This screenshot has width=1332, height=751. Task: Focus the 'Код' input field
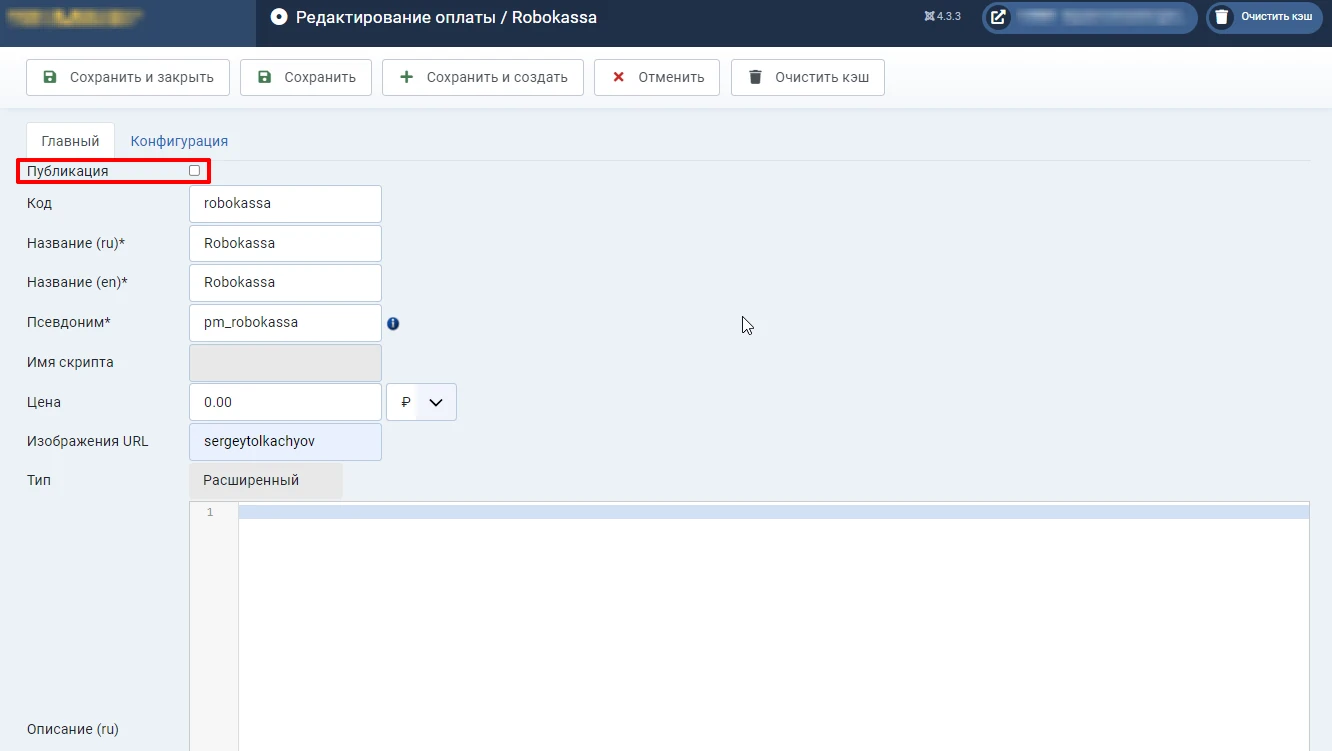(285, 203)
